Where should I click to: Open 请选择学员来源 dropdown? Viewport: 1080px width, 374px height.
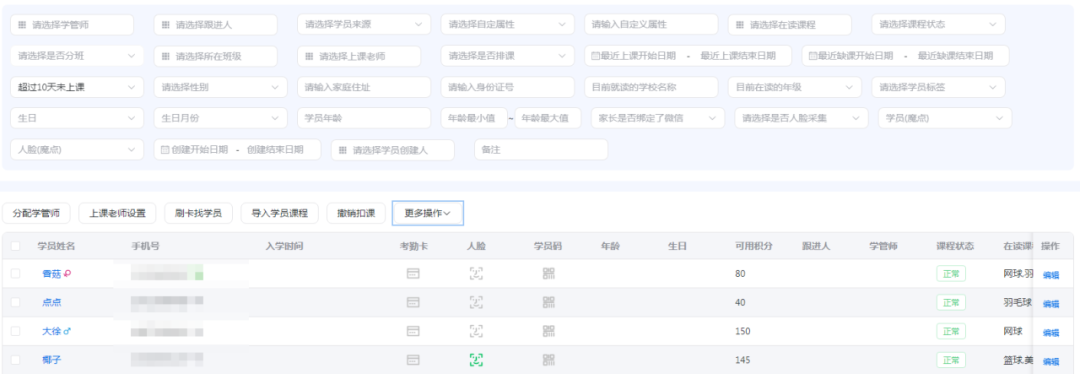click(364, 24)
